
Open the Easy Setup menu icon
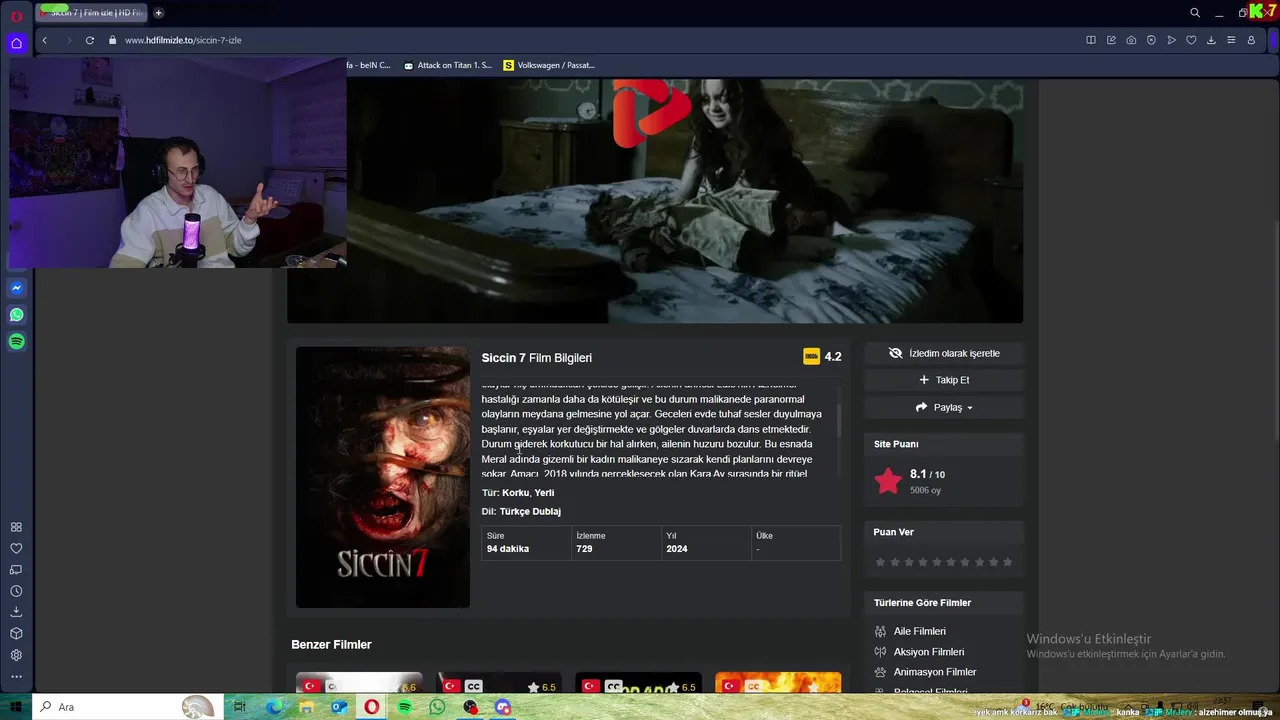pyautogui.click(x=1231, y=40)
